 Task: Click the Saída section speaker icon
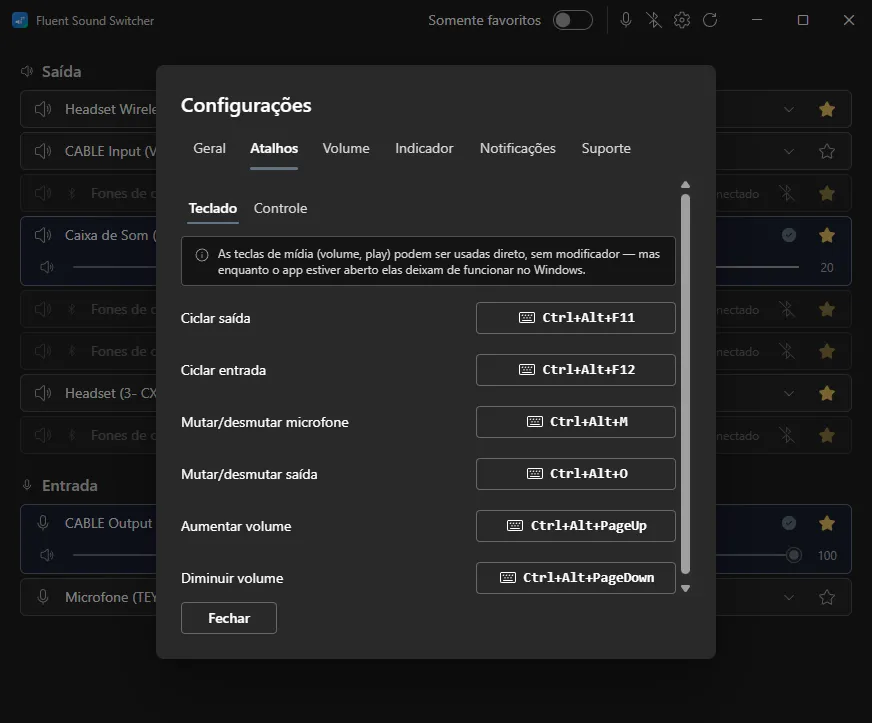[27, 71]
